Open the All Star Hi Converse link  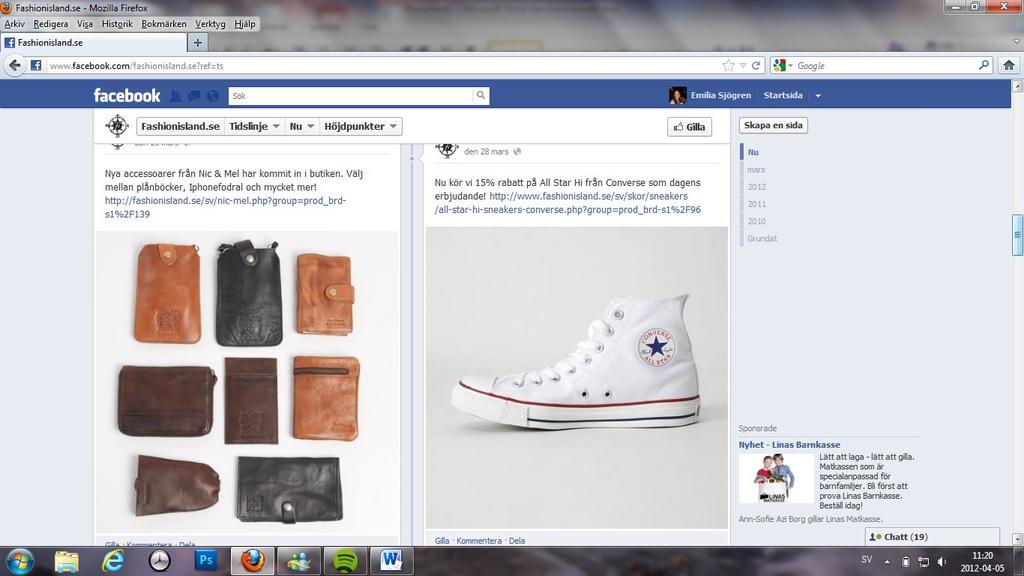pyautogui.click(x=568, y=202)
